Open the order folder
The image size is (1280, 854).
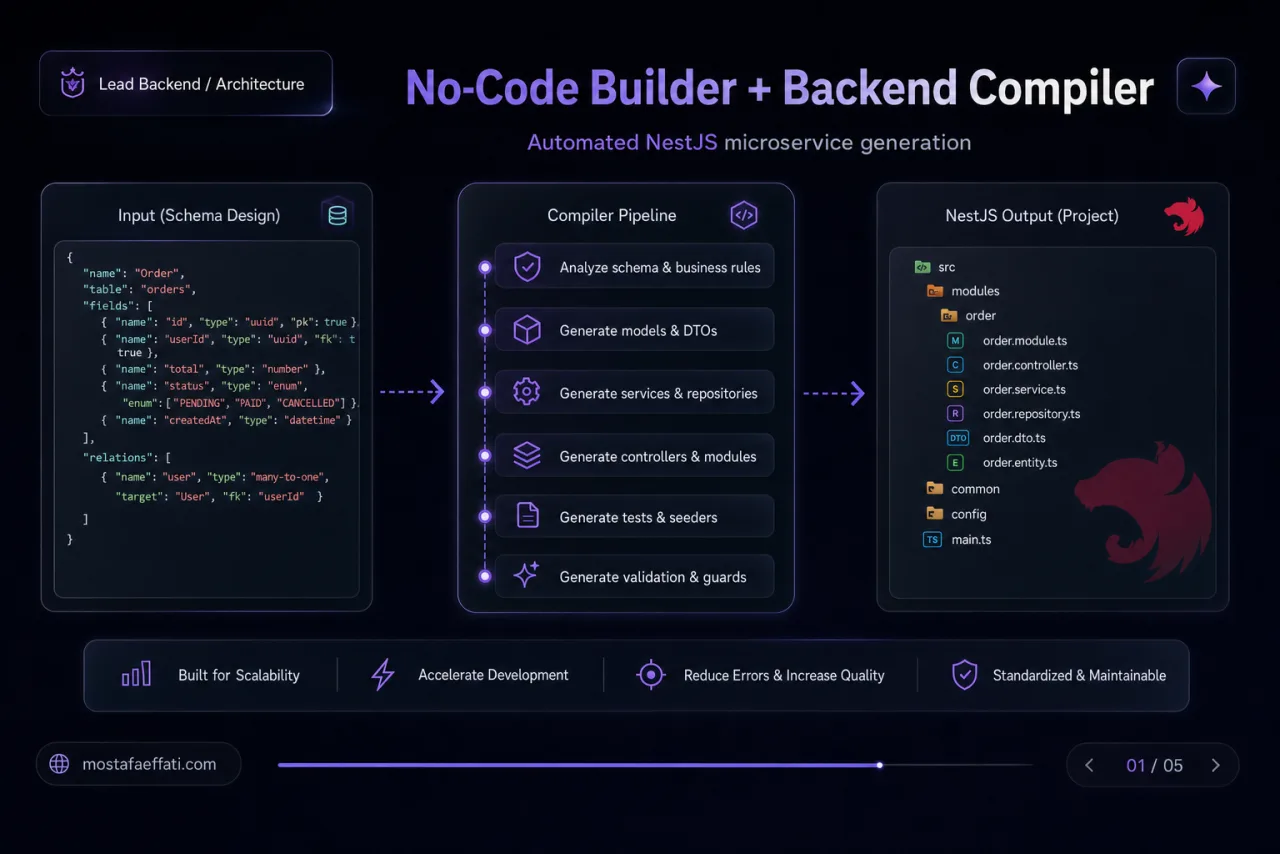click(968, 315)
